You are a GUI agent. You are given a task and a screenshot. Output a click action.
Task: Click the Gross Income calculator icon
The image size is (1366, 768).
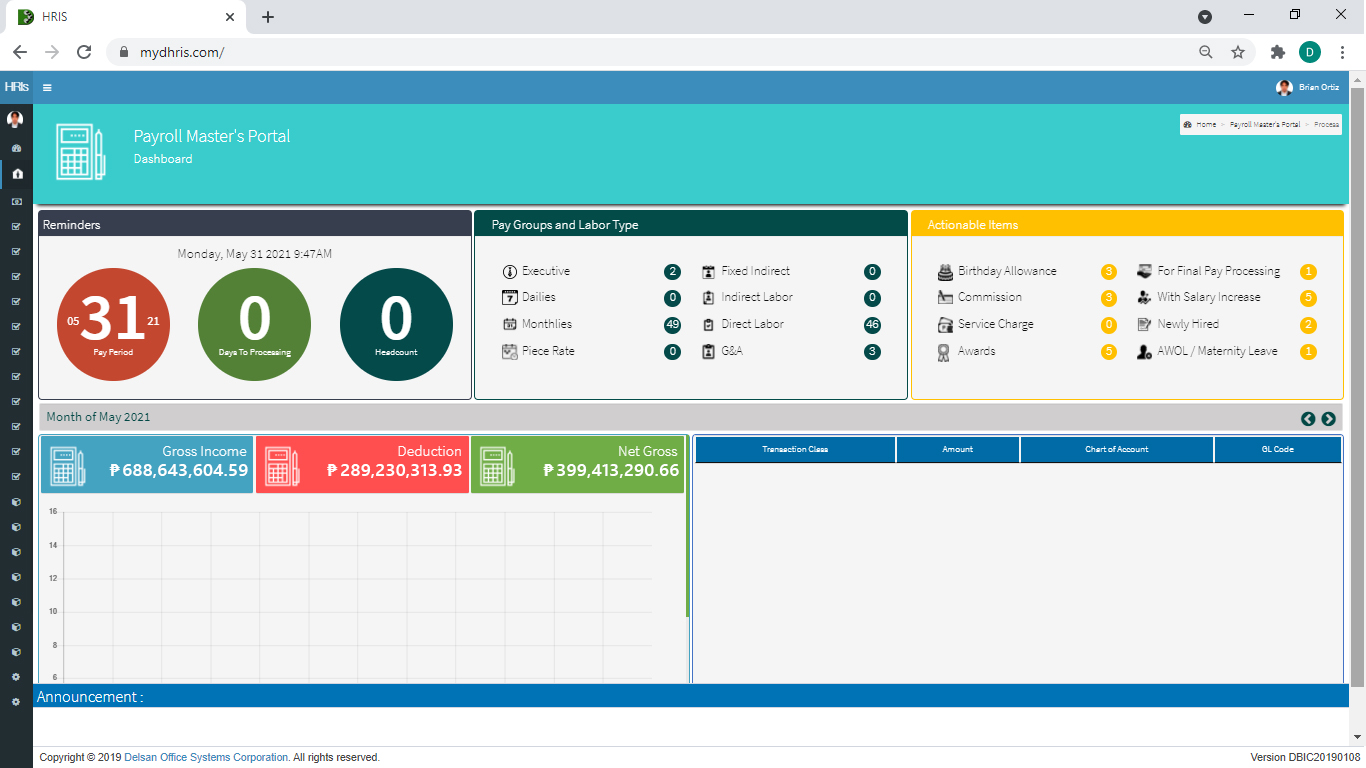point(68,465)
